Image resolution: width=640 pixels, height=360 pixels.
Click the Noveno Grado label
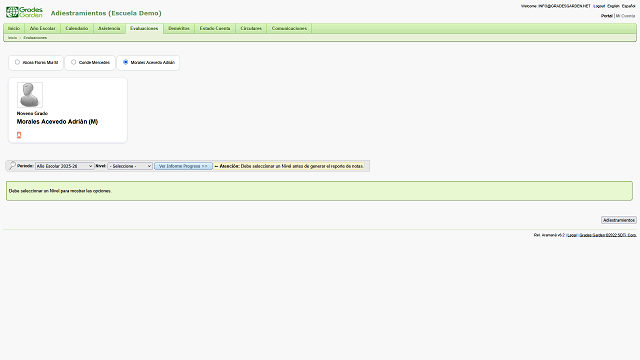pyautogui.click(x=32, y=113)
